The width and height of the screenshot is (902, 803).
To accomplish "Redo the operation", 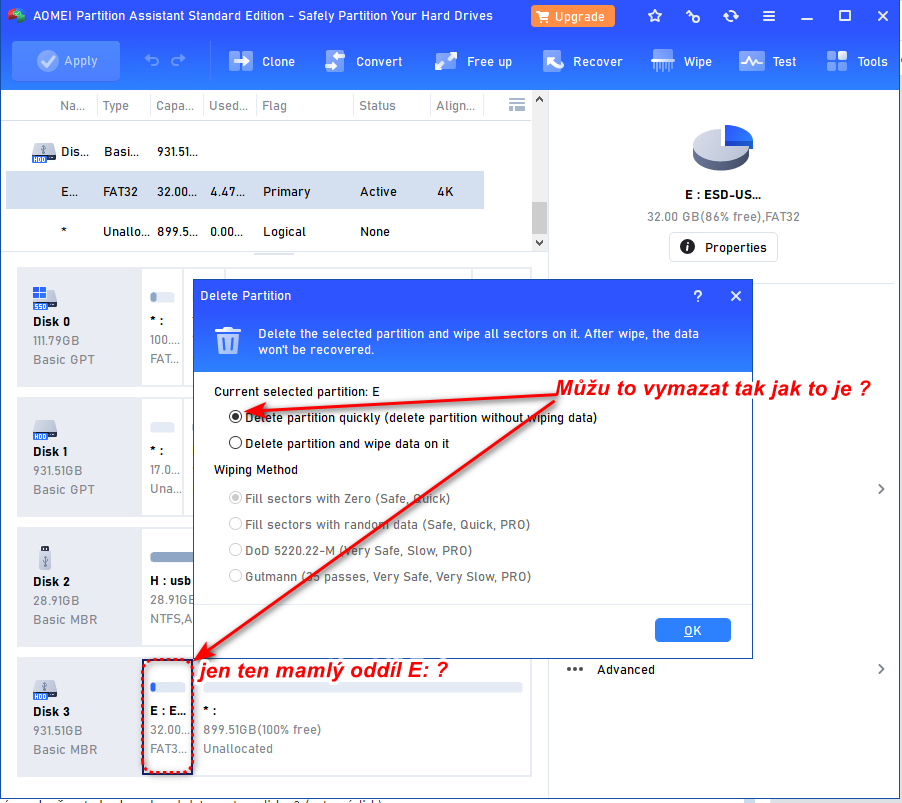I will pos(178,60).
